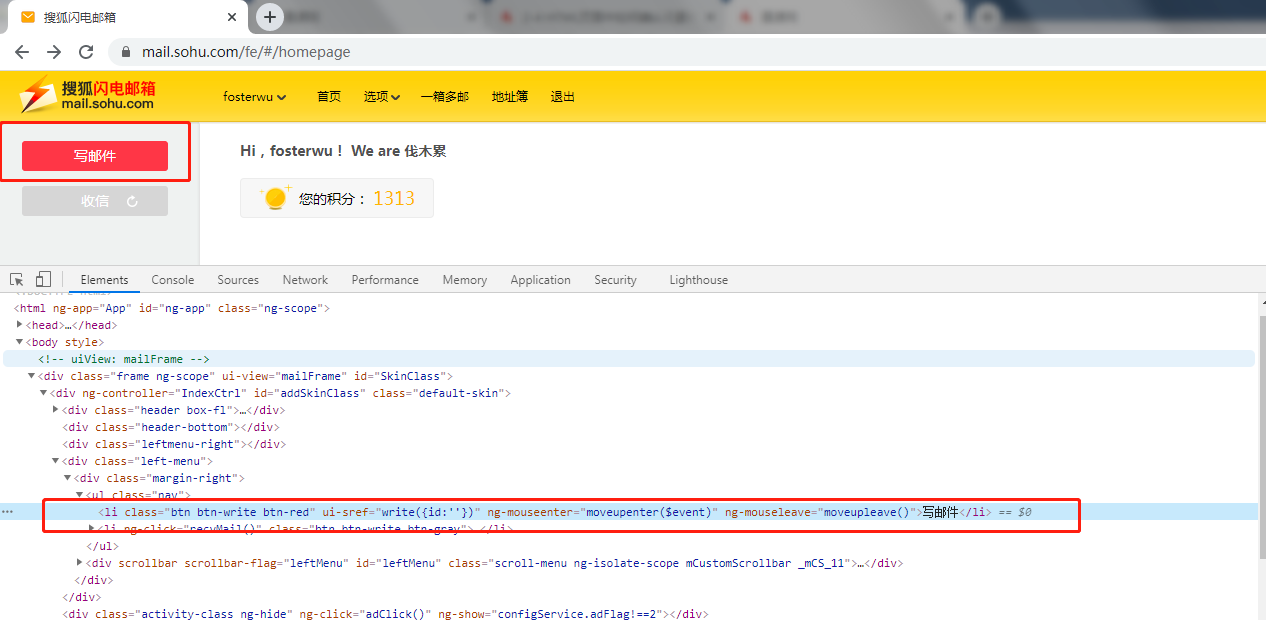1266x620 pixels.
Task: Go to 首页 in the mail navigation
Action: point(329,97)
